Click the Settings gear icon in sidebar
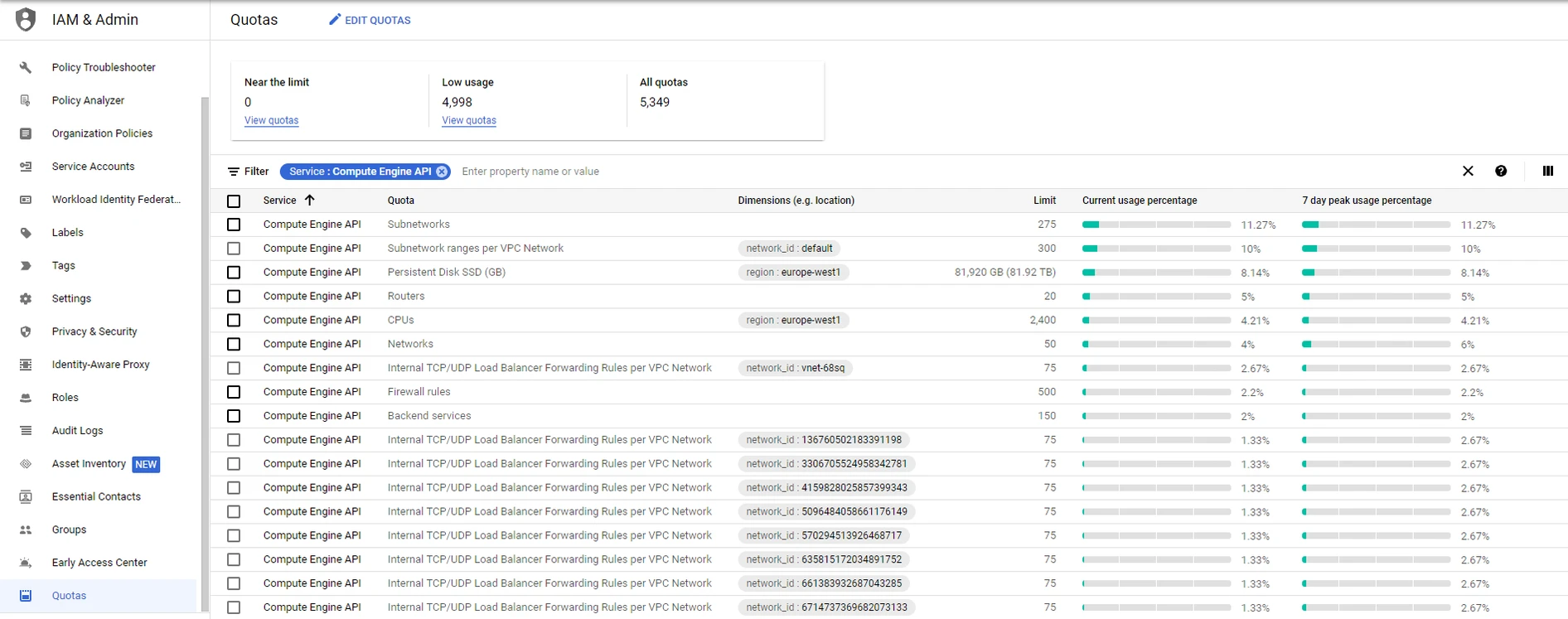 click(26, 298)
